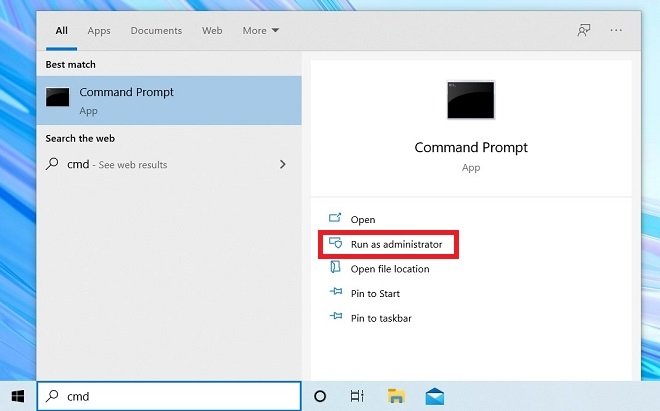Click the 'Search the web' heading text
Screen dimensions: 660x411
(x=80, y=139)
